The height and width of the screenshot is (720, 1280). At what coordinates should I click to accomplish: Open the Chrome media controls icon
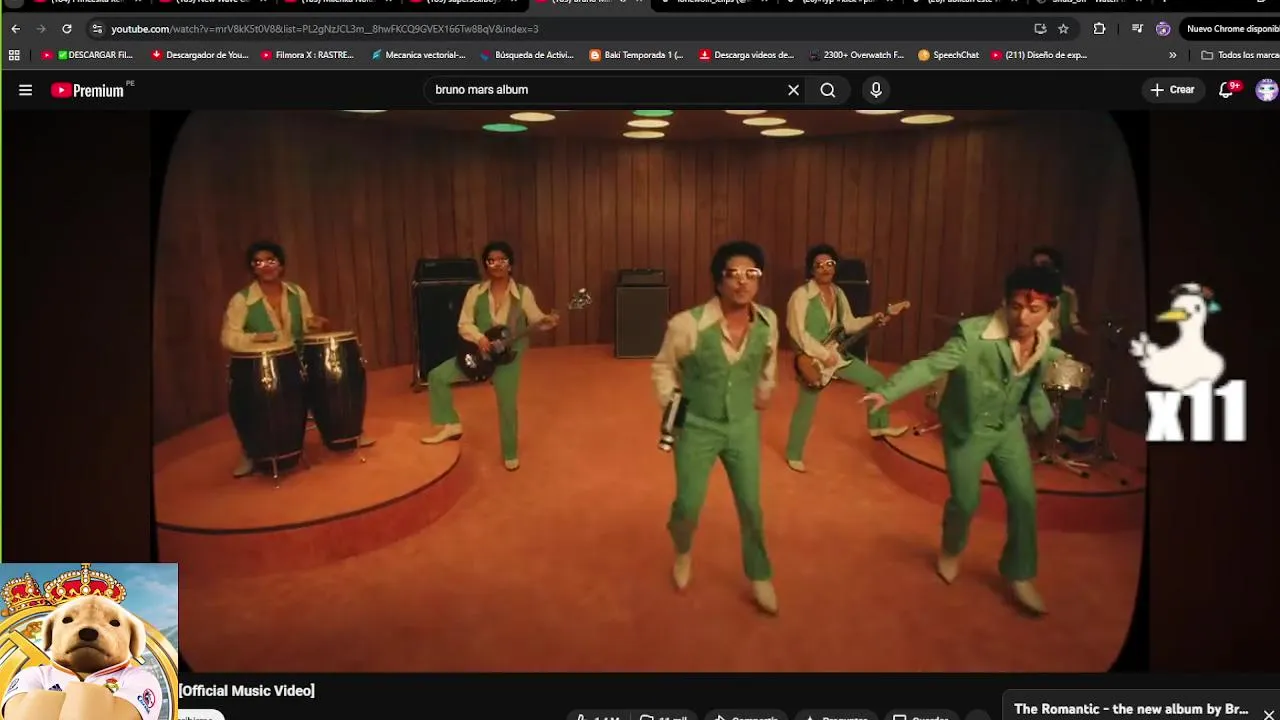click(1137, 29)
